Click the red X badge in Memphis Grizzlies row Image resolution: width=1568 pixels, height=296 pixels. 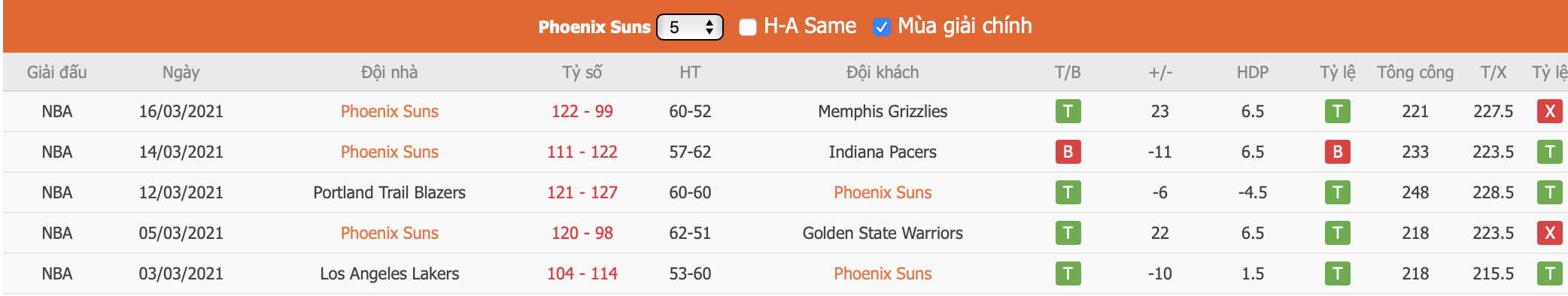[x=1549, y=111]
